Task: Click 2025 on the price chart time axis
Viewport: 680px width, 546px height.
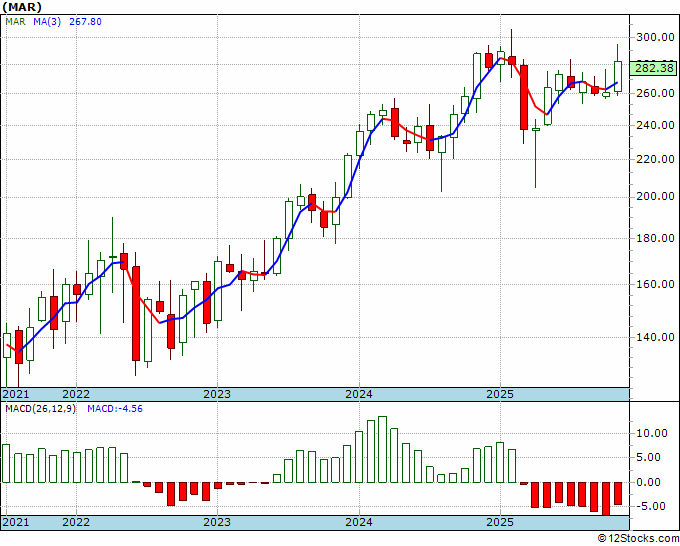Action: (500, 394)
